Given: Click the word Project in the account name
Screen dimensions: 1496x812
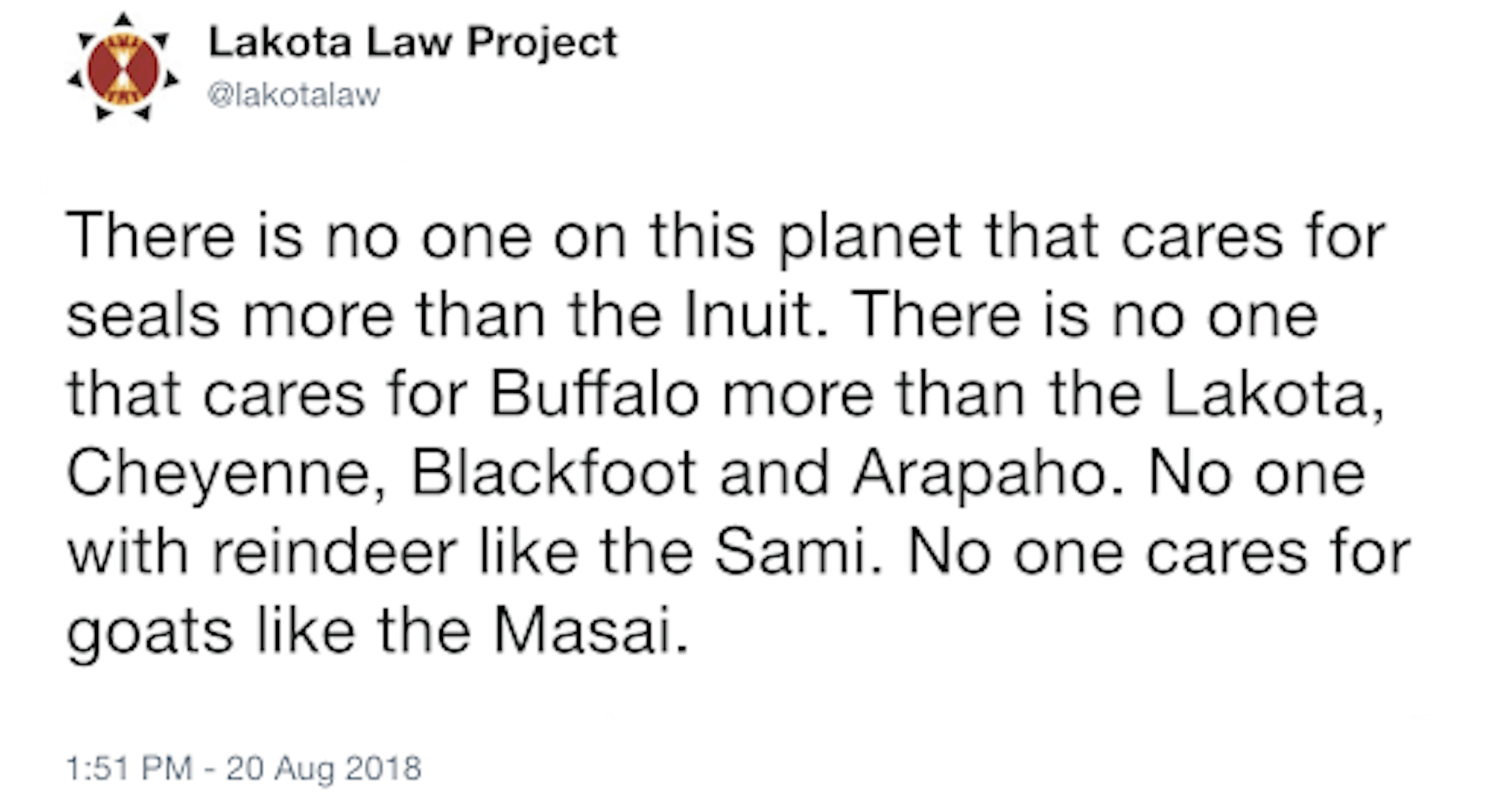Looking at the screenshot, I should point(542,44).
